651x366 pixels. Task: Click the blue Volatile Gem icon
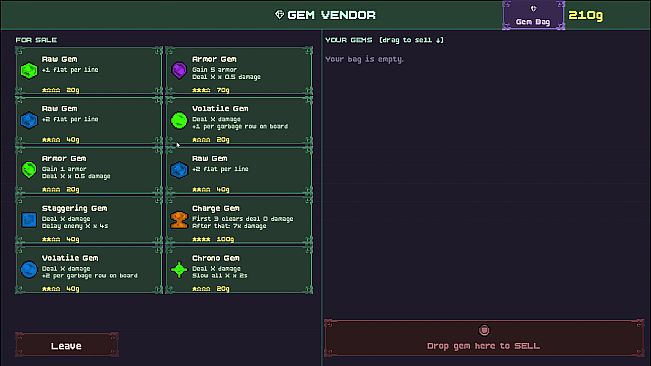[x=29, y=270]
